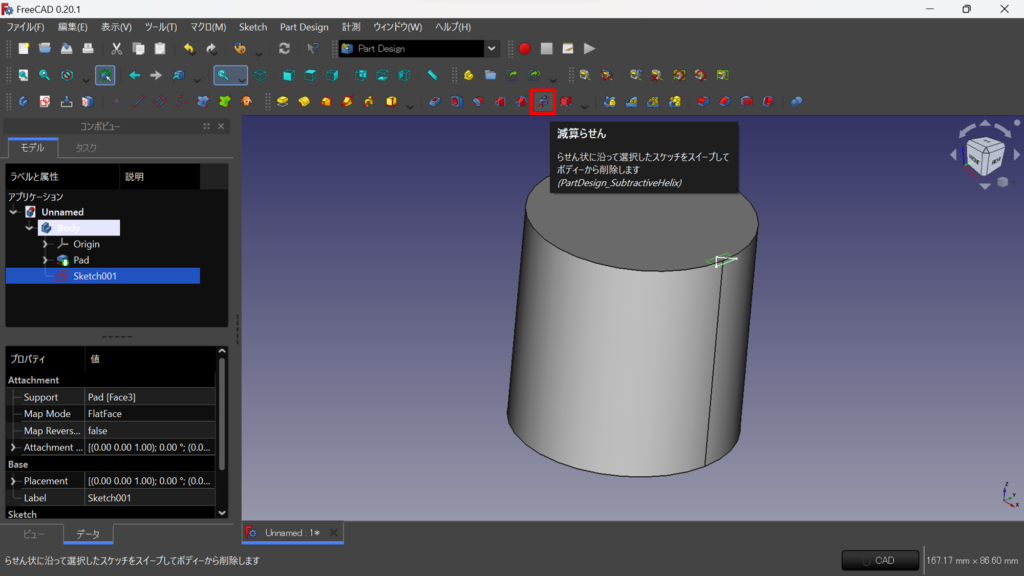Cut the selection with the scissors icon

coord(116,49)
